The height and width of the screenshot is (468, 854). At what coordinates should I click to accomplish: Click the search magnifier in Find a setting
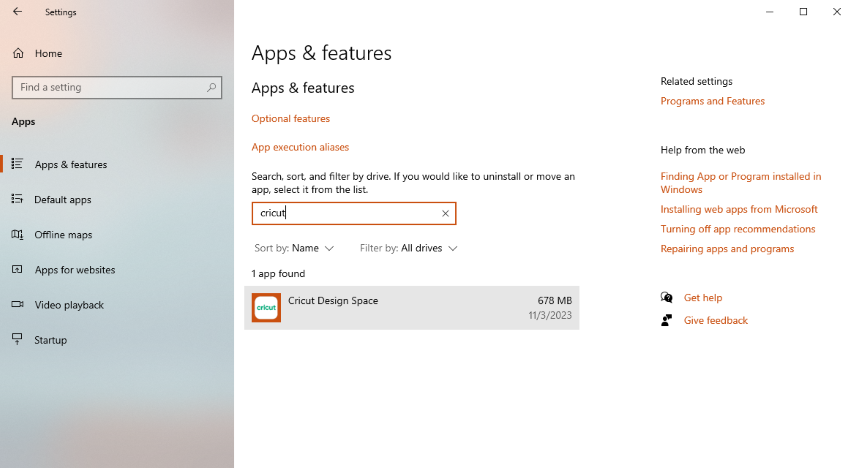211,87
